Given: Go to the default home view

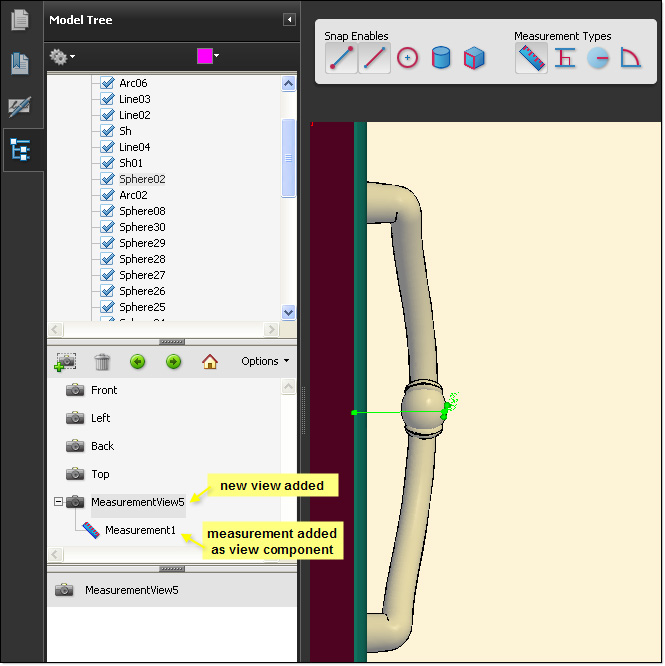Looking at the screenshot, I should 210,362.
